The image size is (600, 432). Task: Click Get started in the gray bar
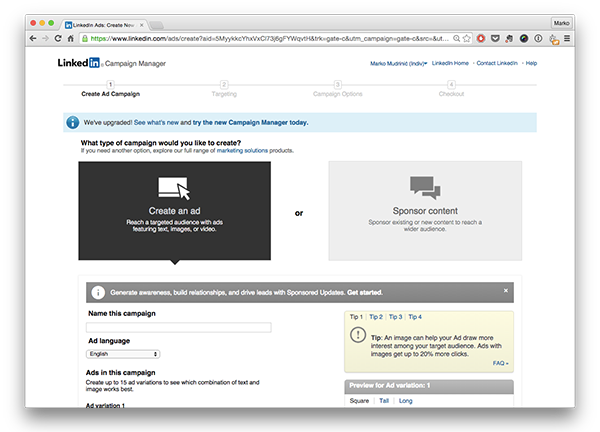(x=365, y=293)
